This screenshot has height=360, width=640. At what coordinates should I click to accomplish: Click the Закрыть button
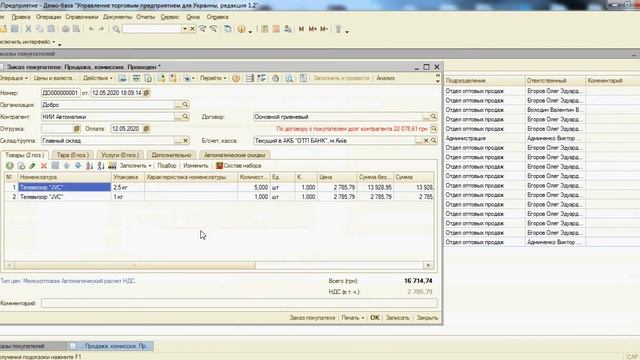[427, 318]
